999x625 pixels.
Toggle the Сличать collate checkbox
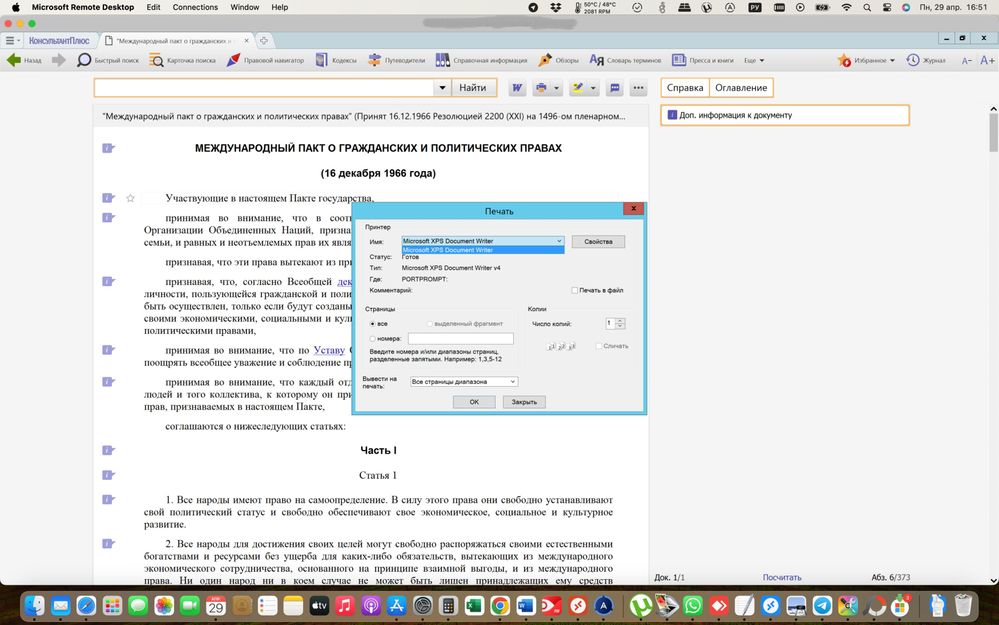click(599, 346)
